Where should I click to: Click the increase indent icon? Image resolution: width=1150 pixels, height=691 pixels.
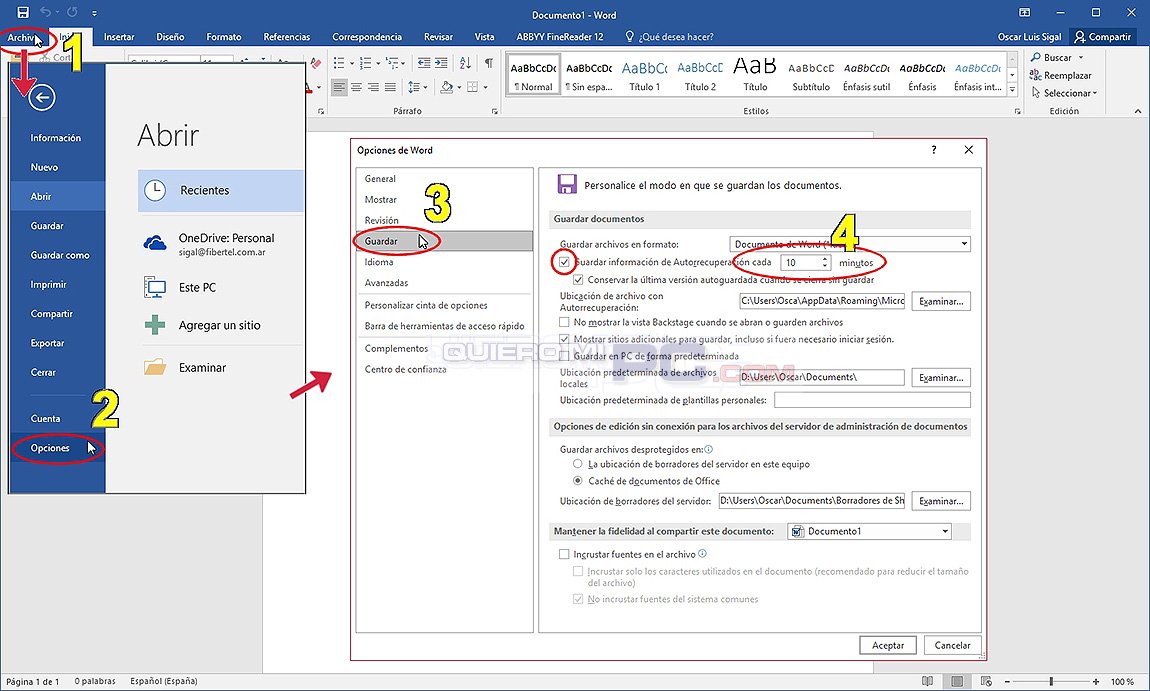[440, 63]
